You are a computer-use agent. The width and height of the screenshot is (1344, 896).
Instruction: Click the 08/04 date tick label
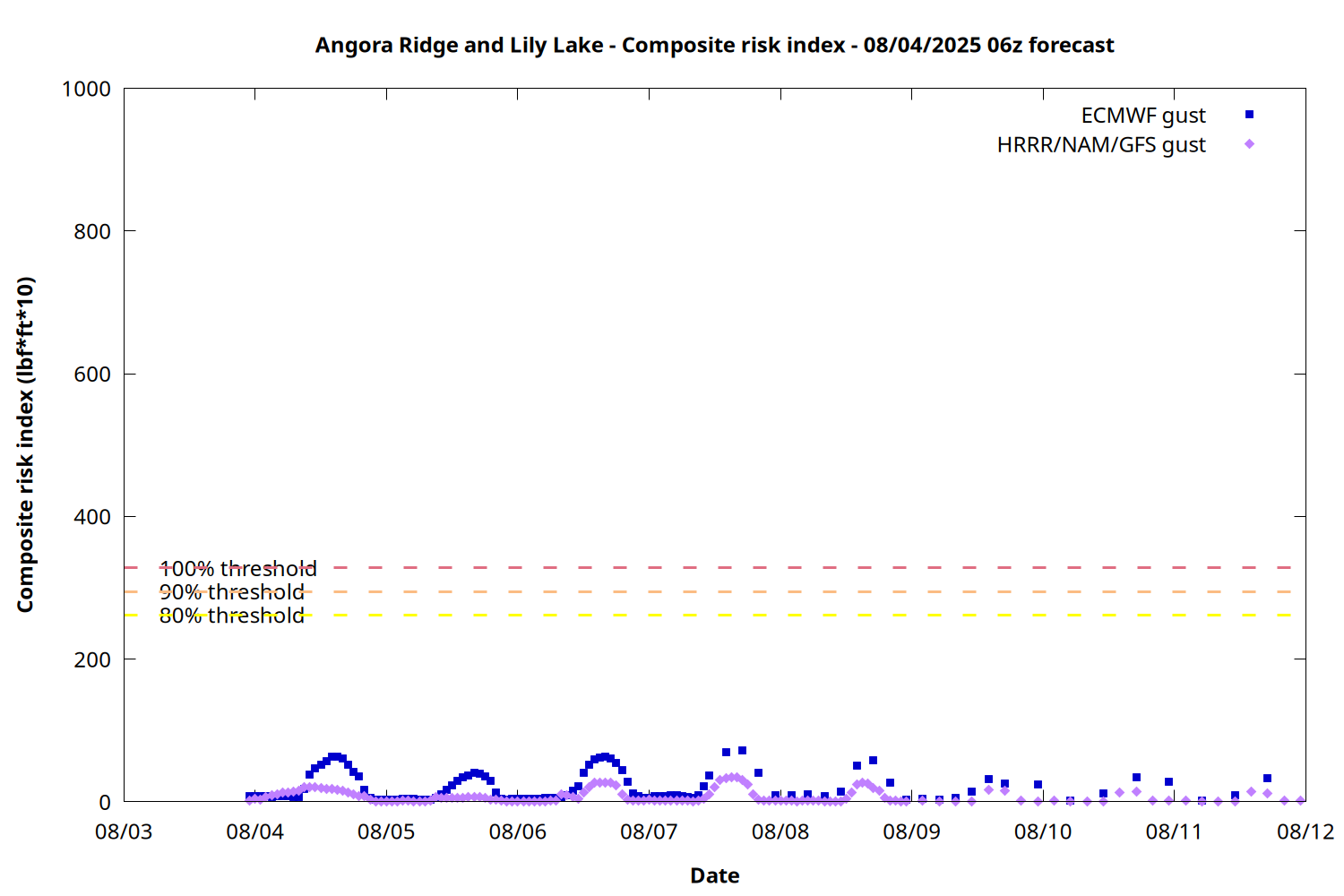(255, 831)
